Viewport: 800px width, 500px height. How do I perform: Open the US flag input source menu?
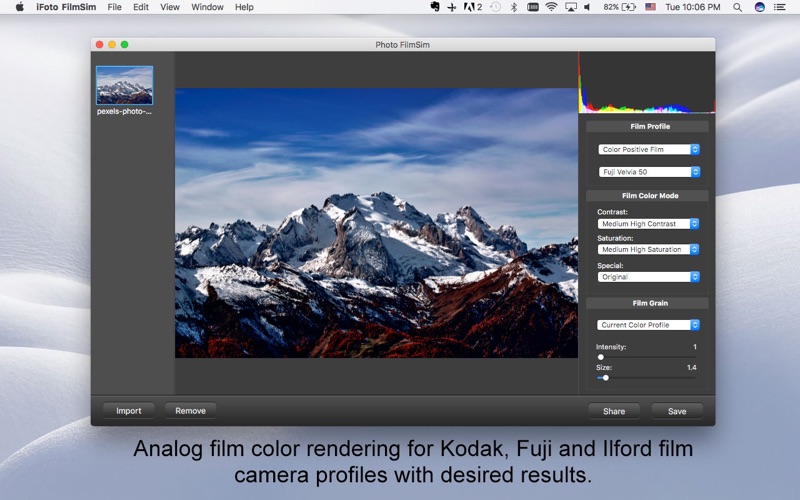pyautogui.click(x=651, y=7)
